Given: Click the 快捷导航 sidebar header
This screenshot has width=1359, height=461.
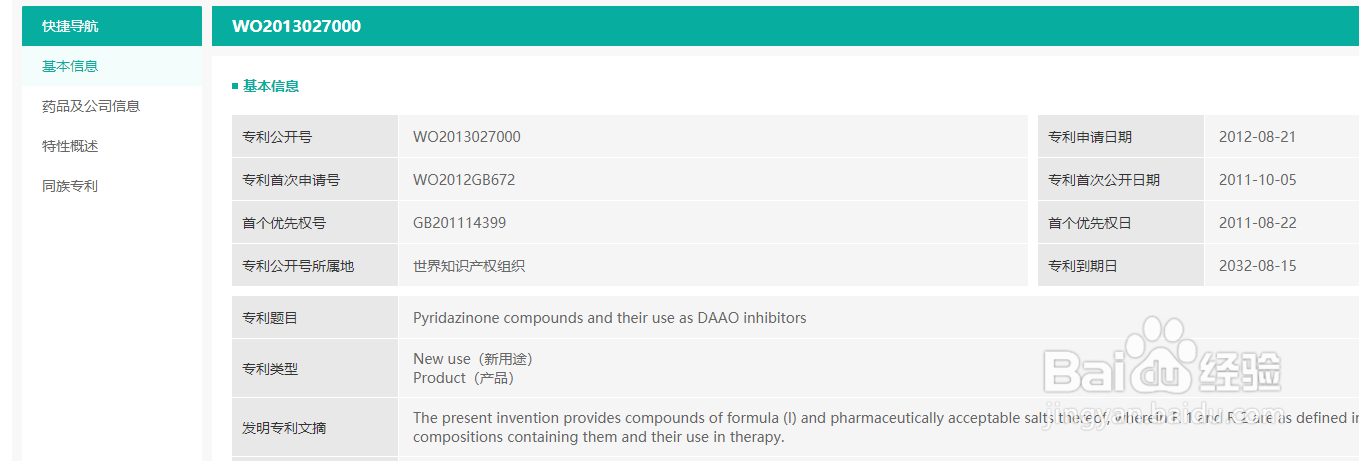Looking at the screenshot, I should pos(70,26).
